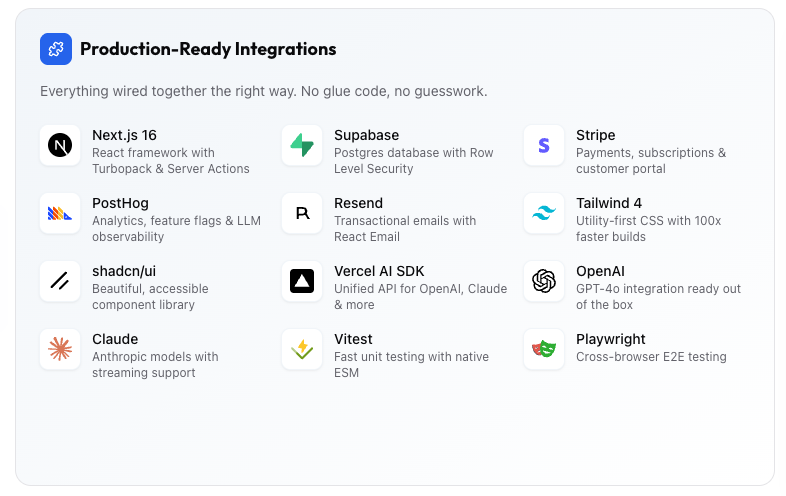Viewport: 786px width, 496px height.
Task: Click the 'Everything wired together' subtitle text
Action: (x=263, y=91)
